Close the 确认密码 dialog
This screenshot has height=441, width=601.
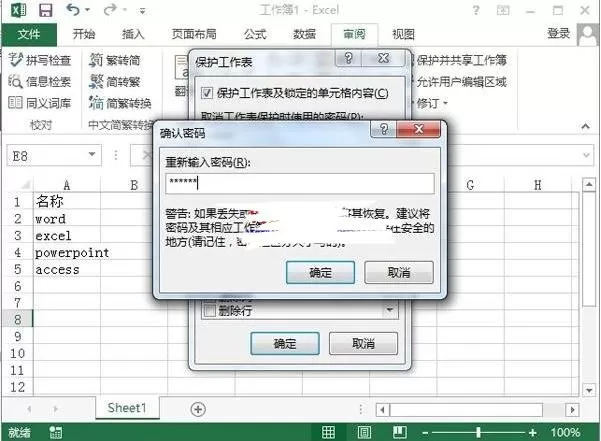click(419, 130)
